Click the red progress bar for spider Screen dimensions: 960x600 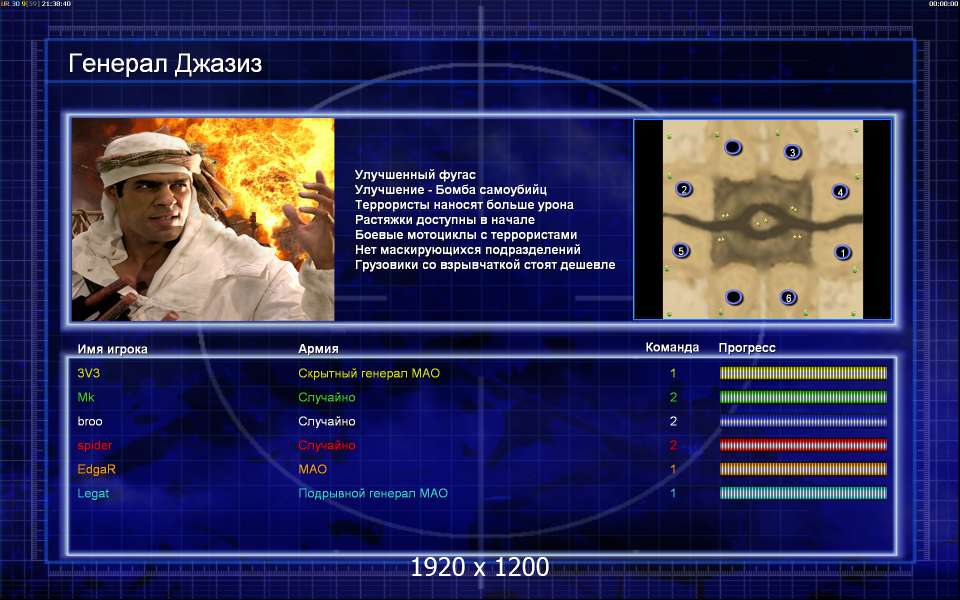click(x=803, y=445)
